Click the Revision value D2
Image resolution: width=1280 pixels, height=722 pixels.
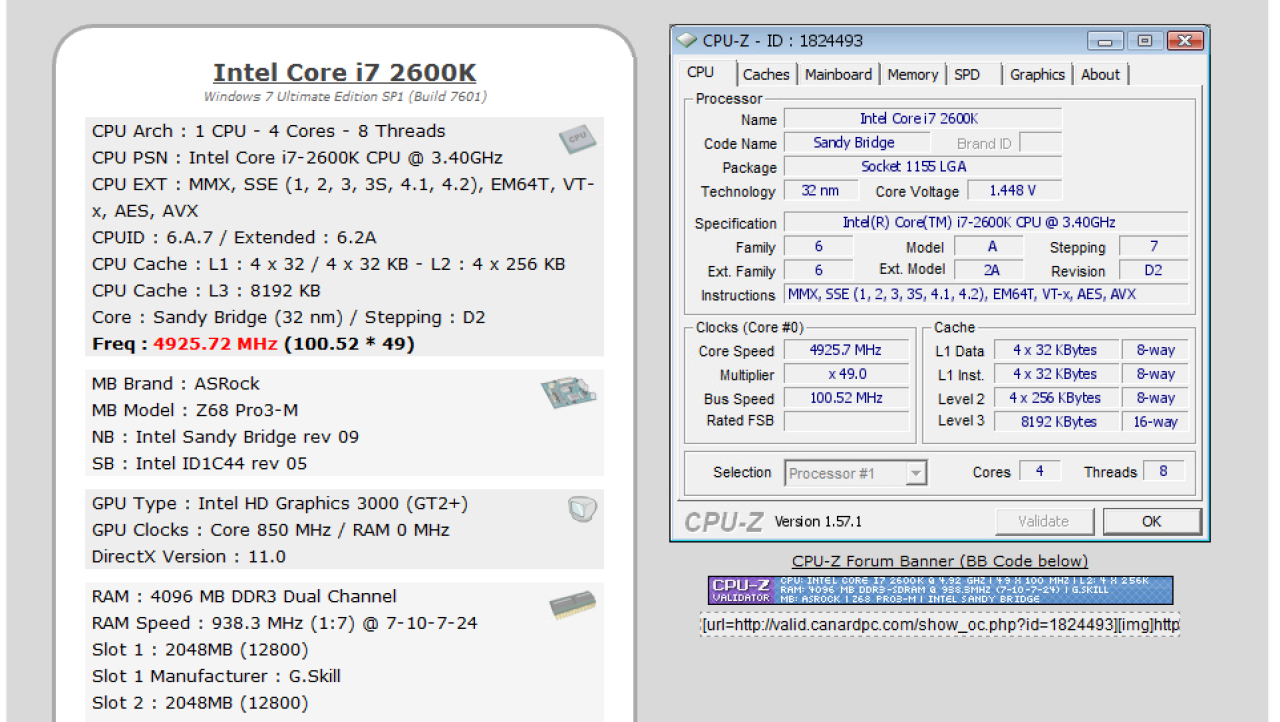pyautogui.click(x=1154, y=271)
